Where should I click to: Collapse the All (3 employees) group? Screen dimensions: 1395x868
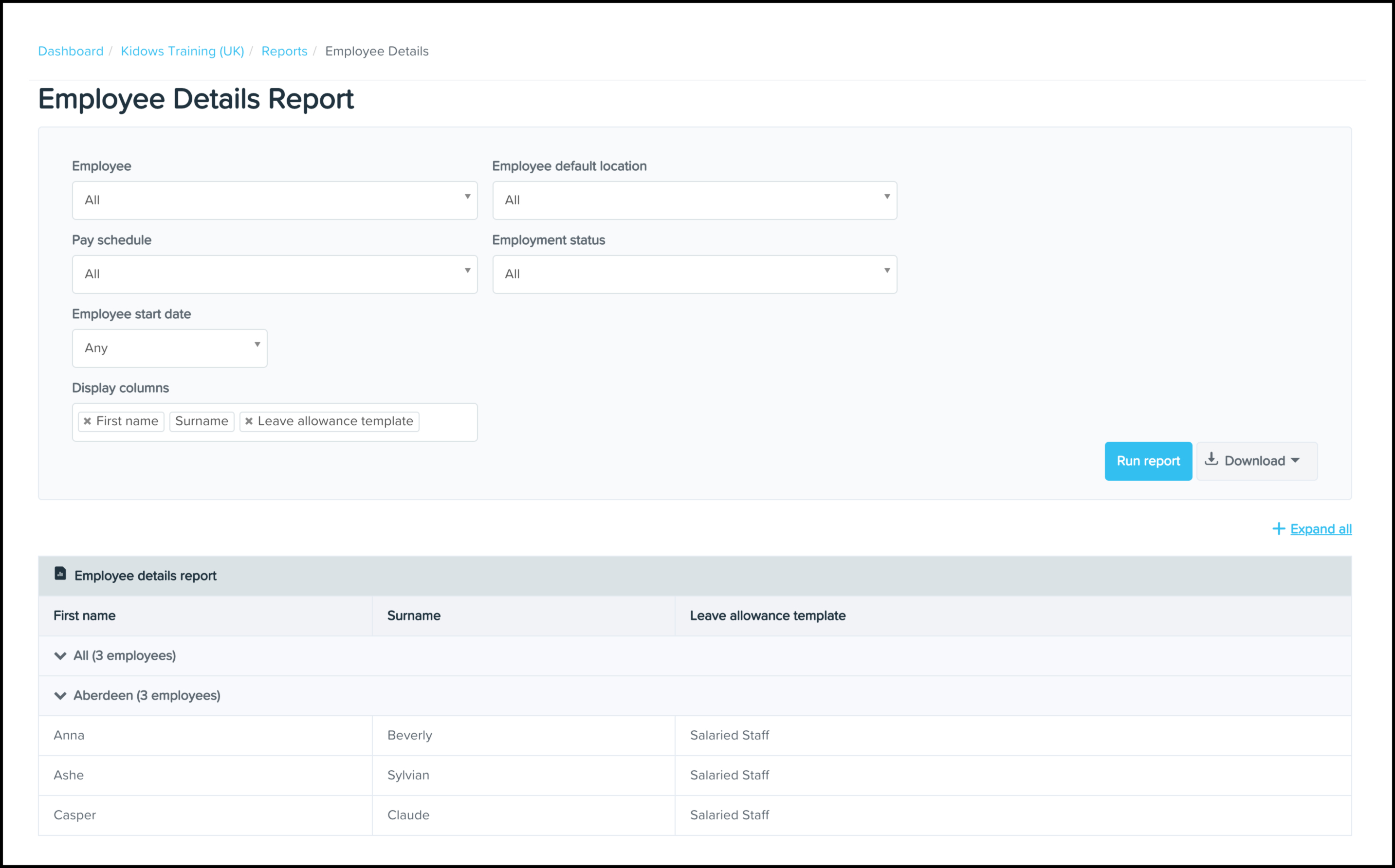[x=60, y=655]
